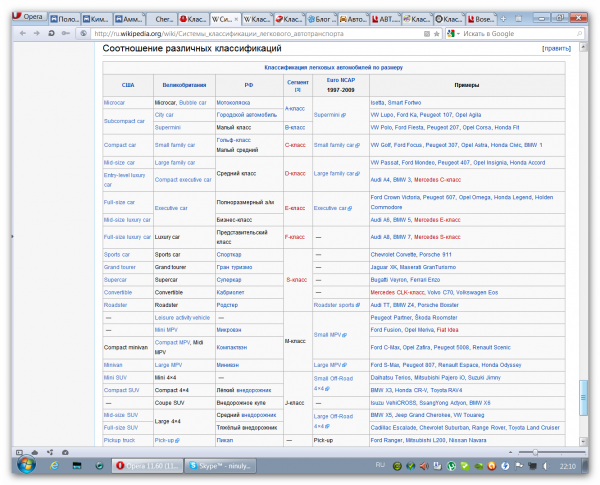Screen dimensions: 600x485
Task: Open the Grand tourer link in США column
Action: coord(119,267)
